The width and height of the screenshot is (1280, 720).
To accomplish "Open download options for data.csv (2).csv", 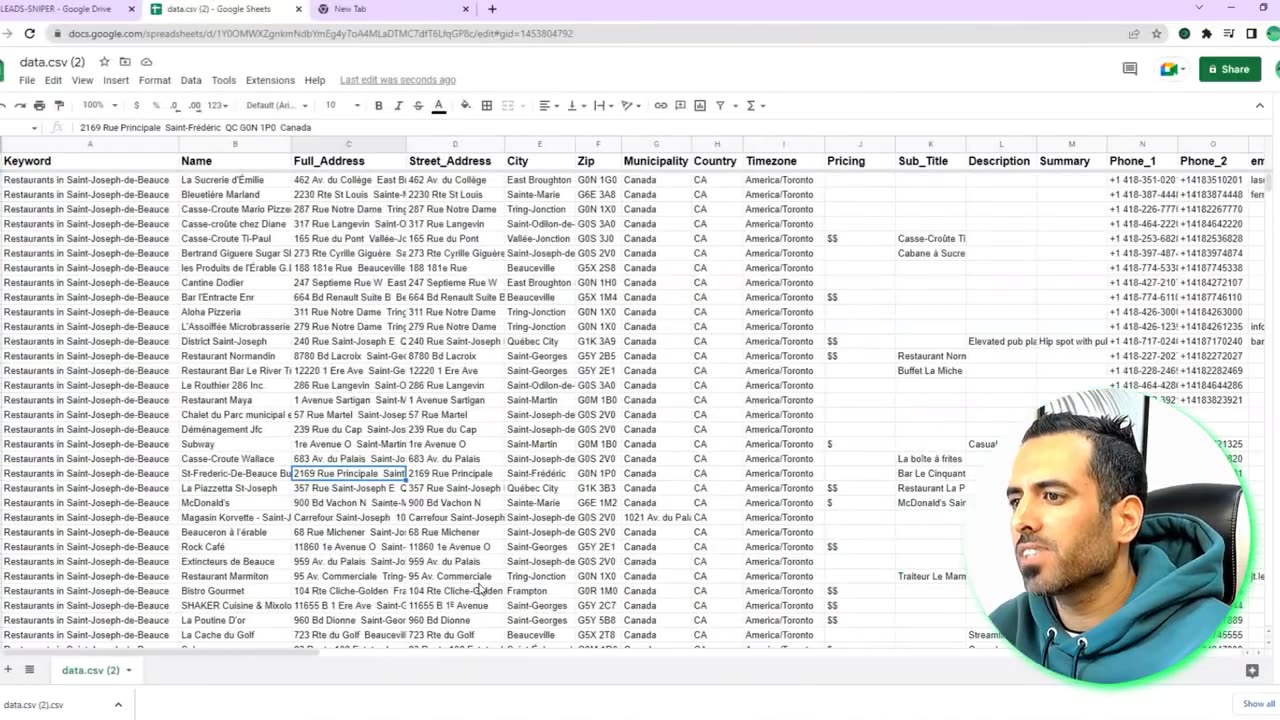I will click(x=118, y=704).
